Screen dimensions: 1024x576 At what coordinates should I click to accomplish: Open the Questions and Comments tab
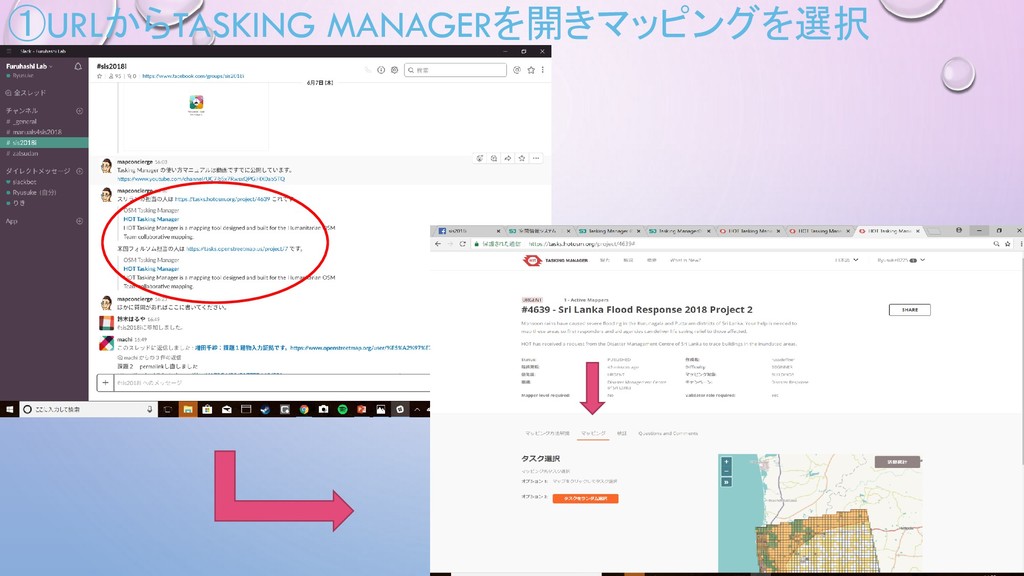pyautogui.click(x=668, y=434)
